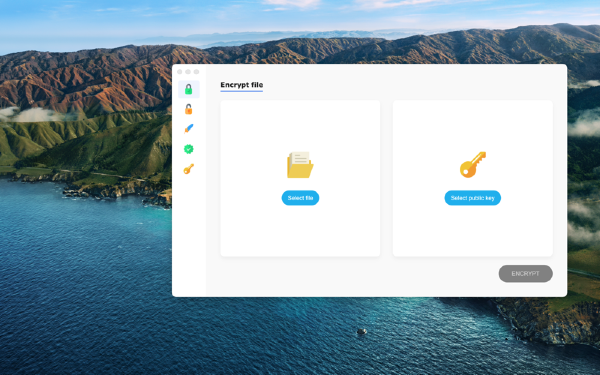Click the large orange key icon
Screen dimensions: 600x375
[473, 165]
